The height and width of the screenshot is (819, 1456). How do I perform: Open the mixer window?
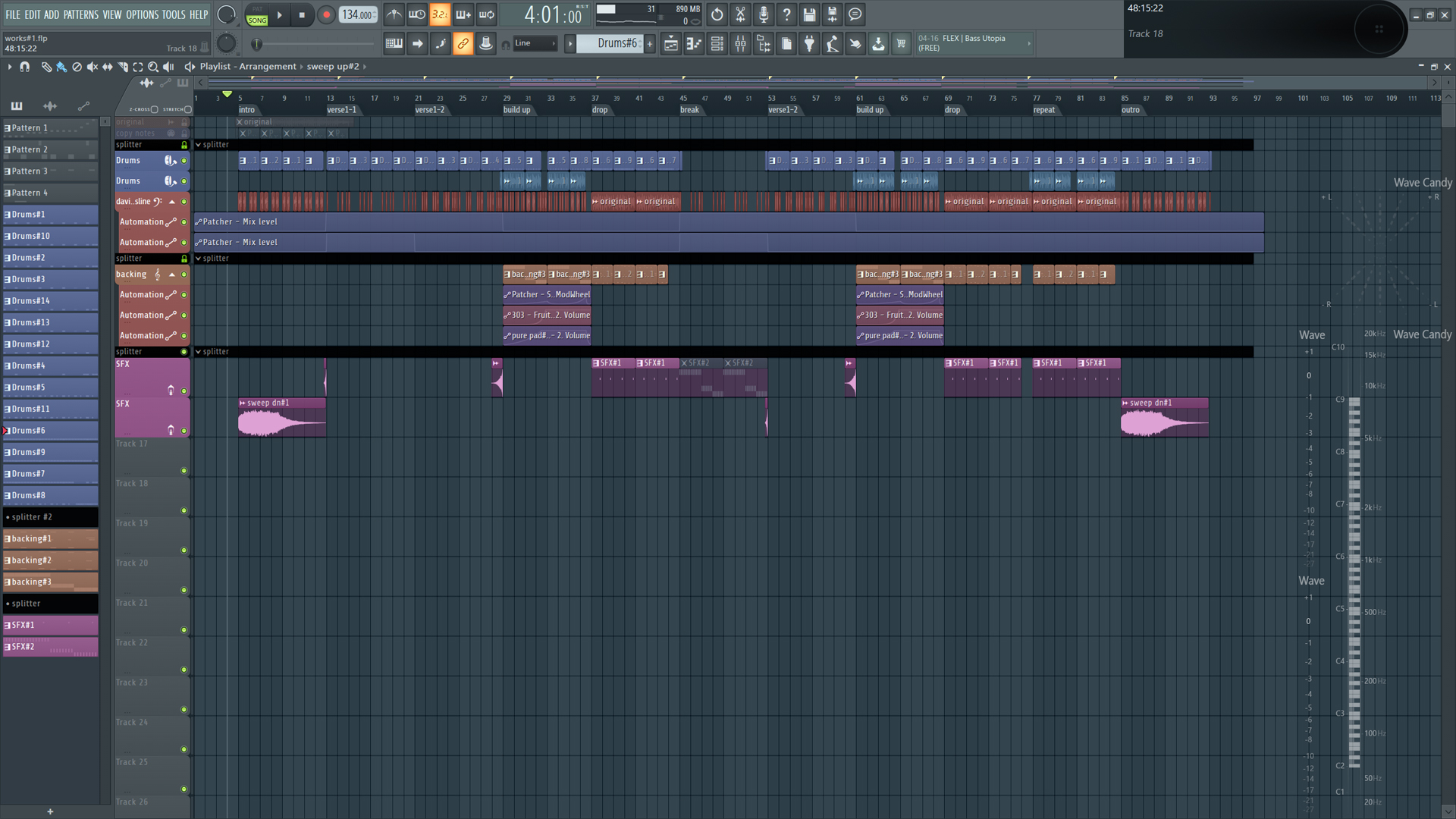[x=740, y=44]
